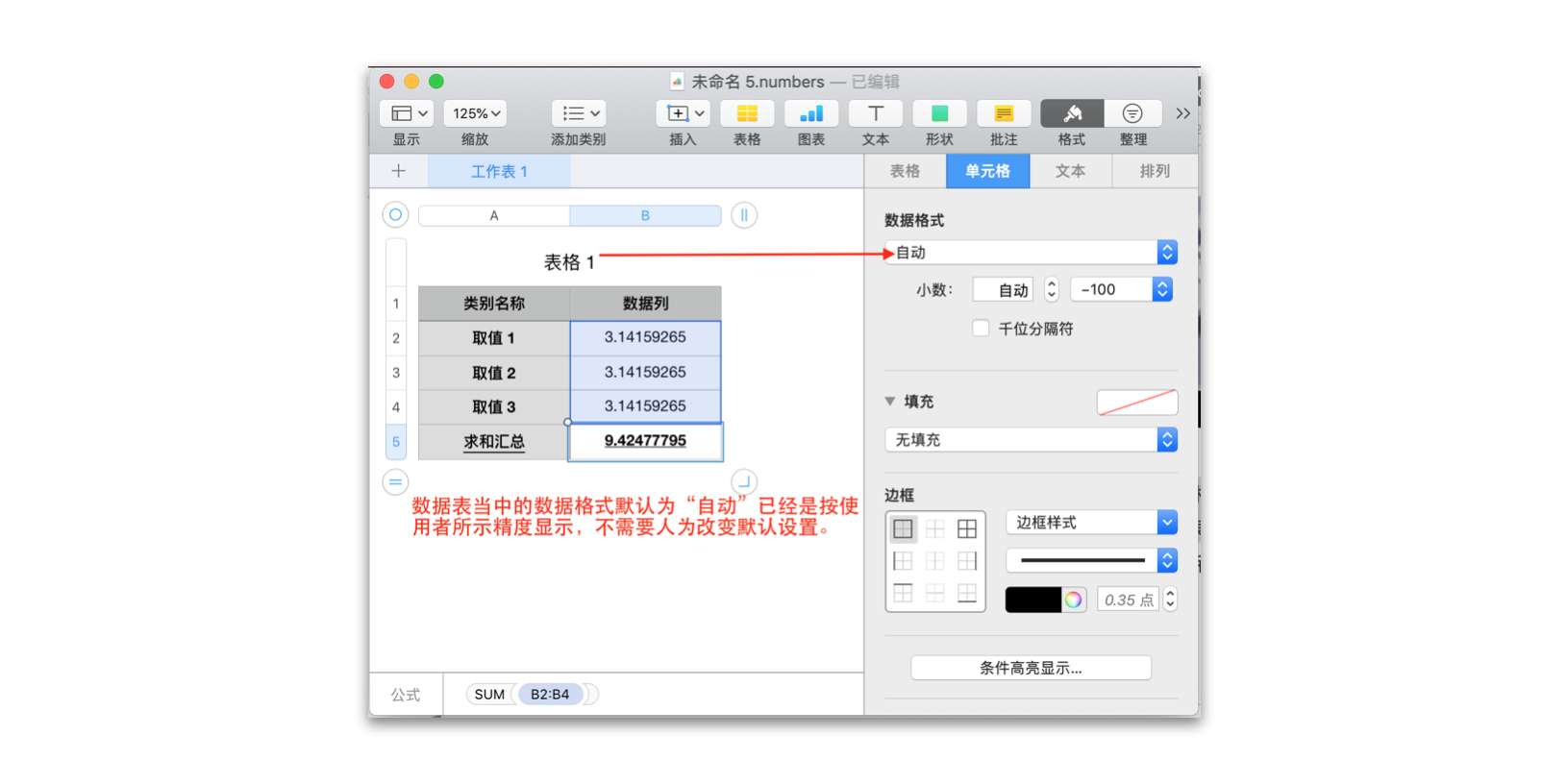Toggle the Format (格式) brush panel
Viewport: 1567px width, 784px height.
click(1072, 114)
